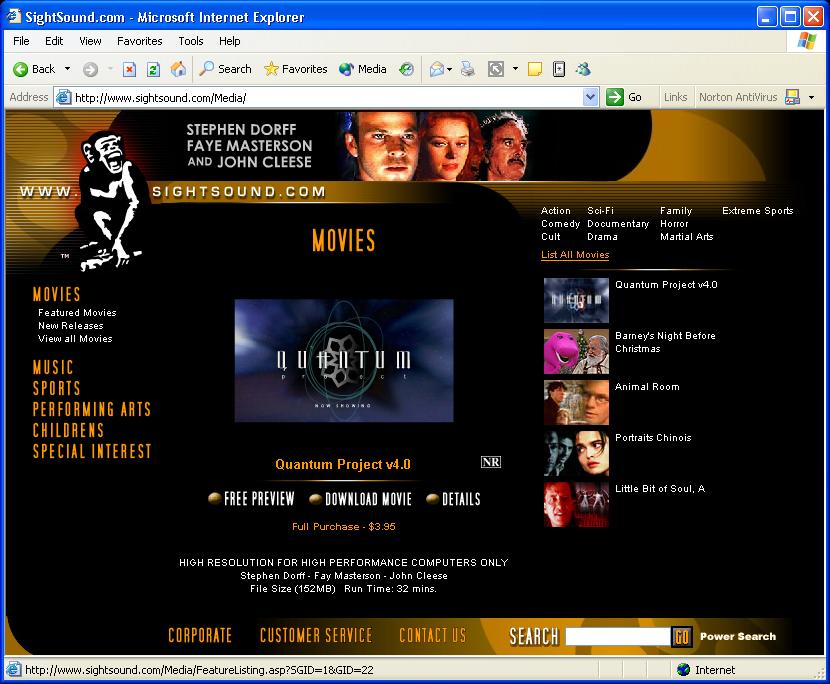Click the yellow note Discuss icon
Viewport: 830px width, 684px height.
[535, 69]
